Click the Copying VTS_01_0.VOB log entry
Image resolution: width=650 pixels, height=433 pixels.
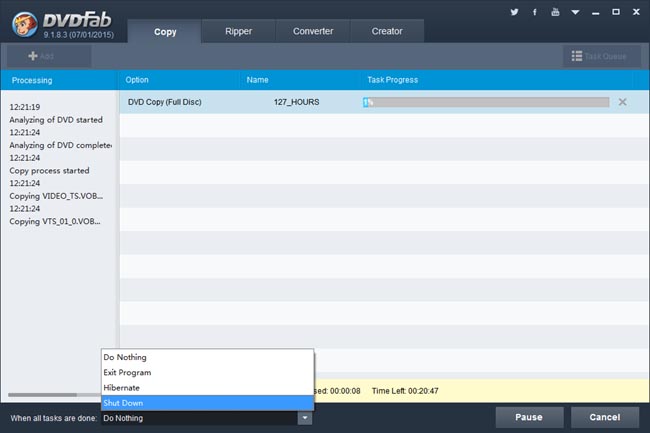tap(55, 221)
